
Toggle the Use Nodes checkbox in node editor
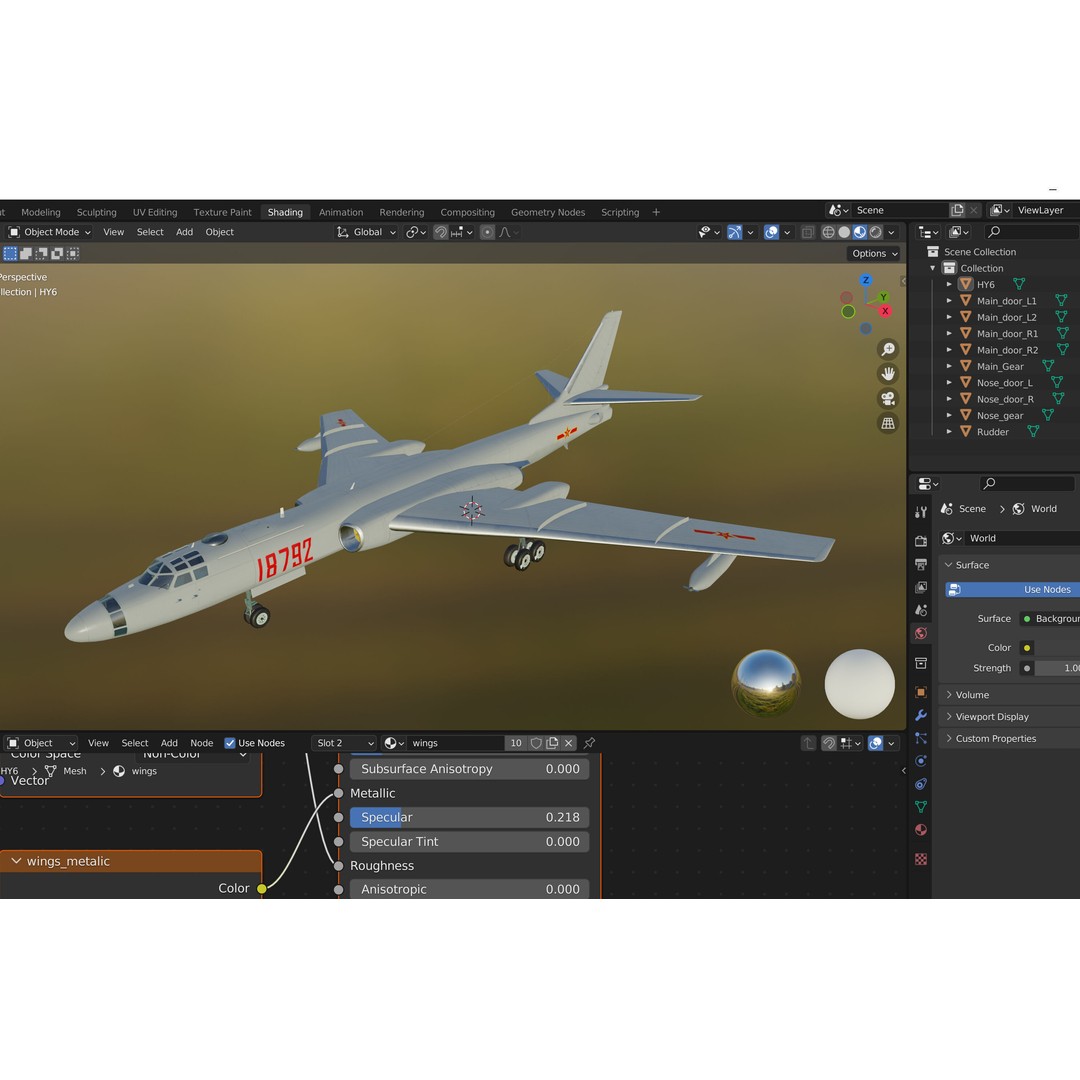(230, 743)
